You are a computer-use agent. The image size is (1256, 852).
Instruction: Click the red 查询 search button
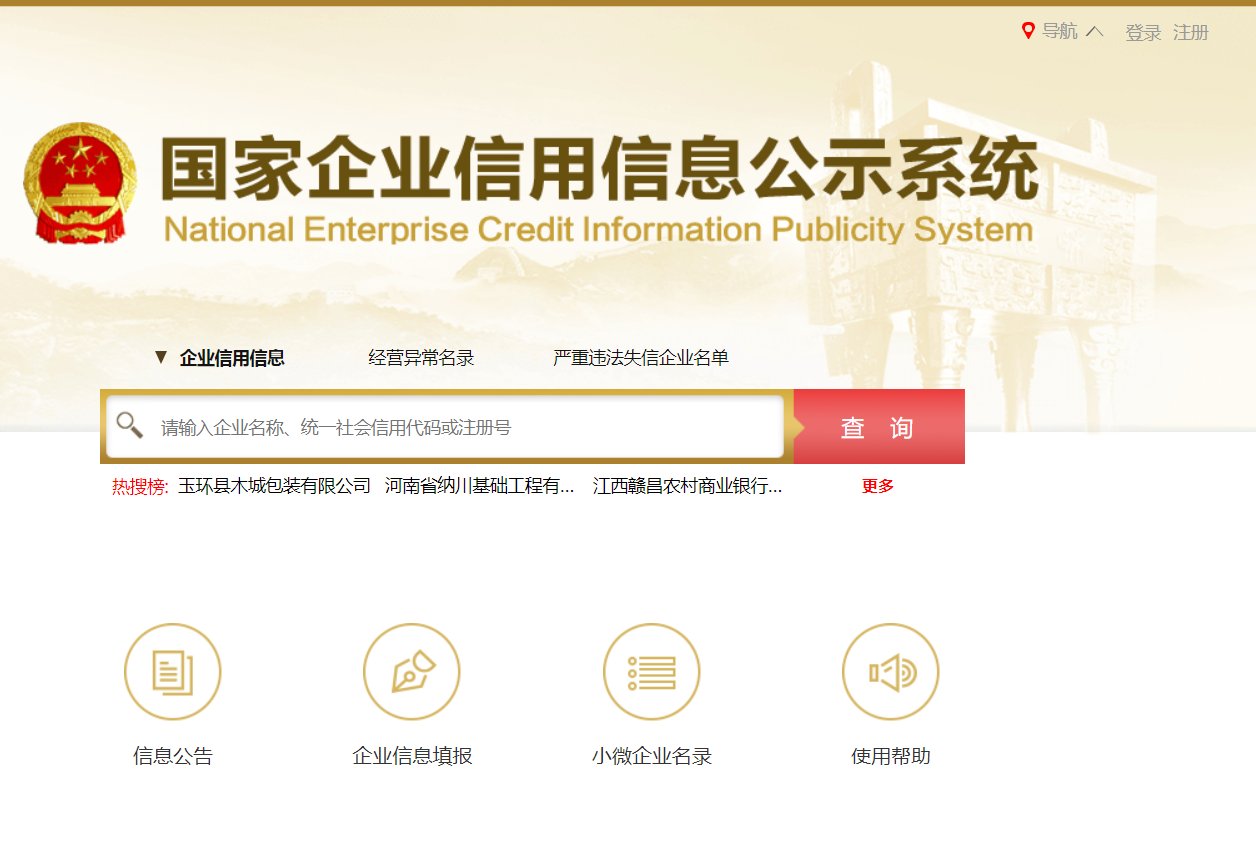[879, 427]
